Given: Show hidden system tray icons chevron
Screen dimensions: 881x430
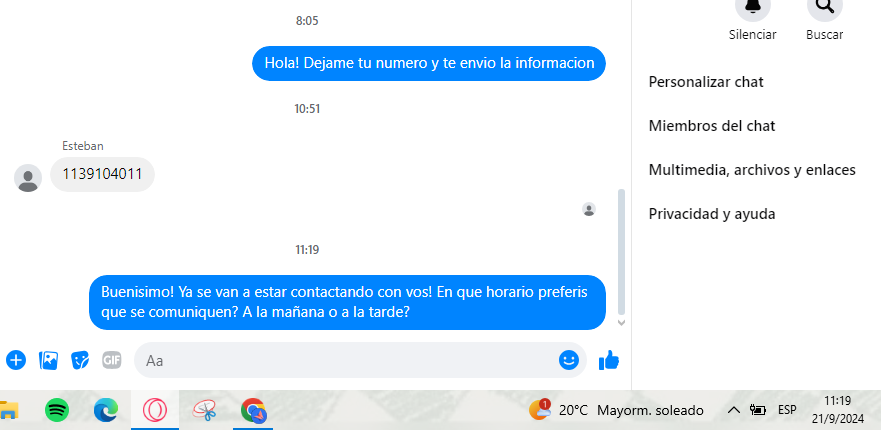Looking at the screenshot, I should (733, 410).
